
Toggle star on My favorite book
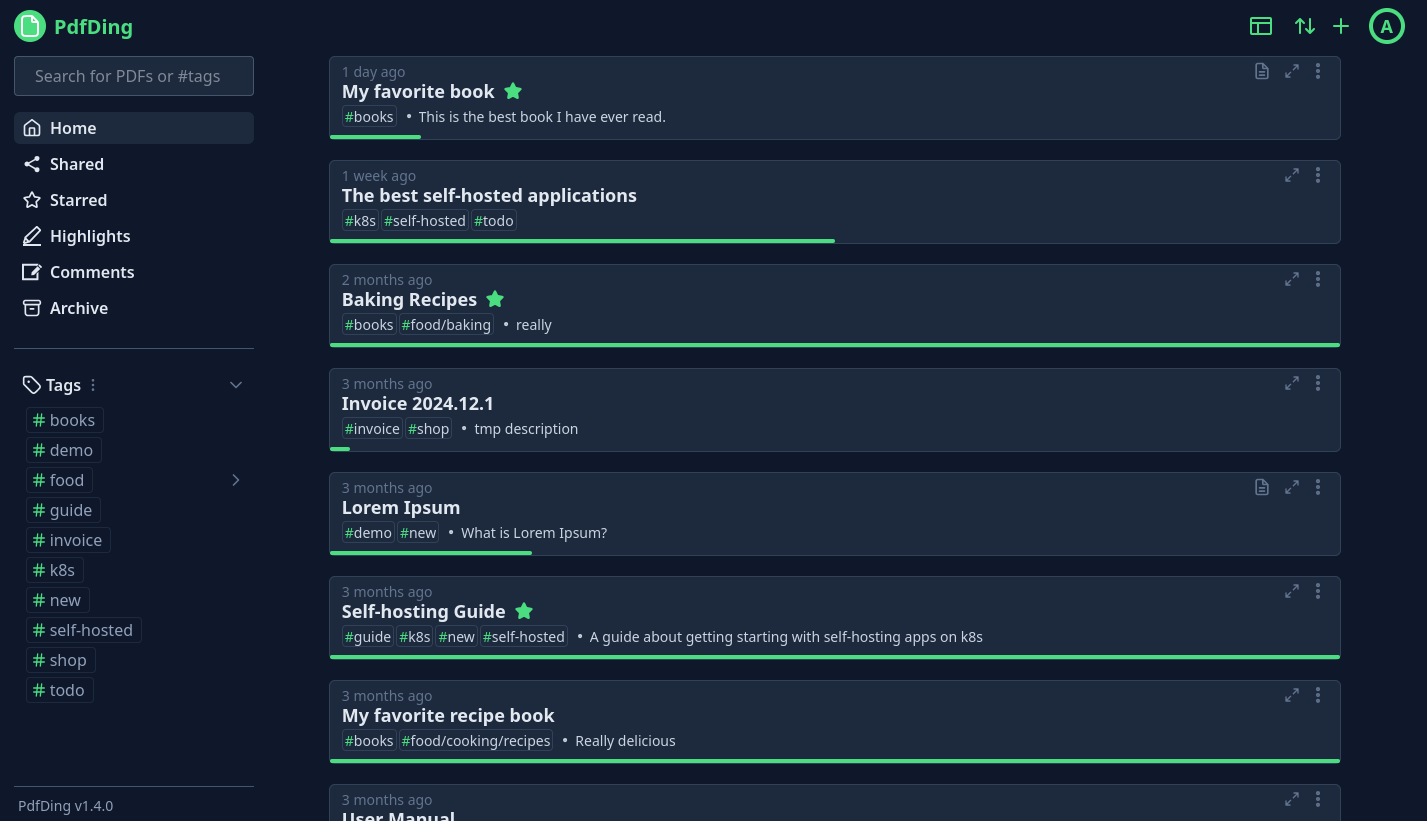tap(513, 91)
